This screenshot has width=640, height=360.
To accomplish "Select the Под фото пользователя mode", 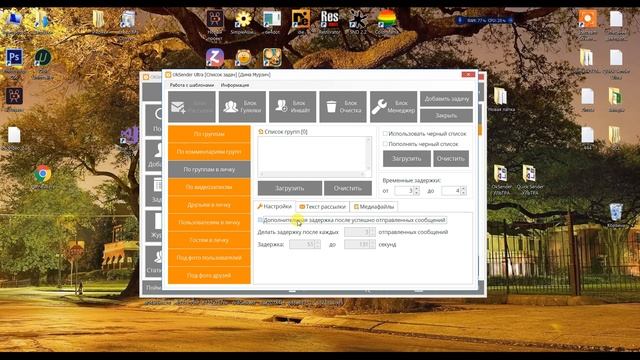I will pyautogui.click(x=209, y=258).
